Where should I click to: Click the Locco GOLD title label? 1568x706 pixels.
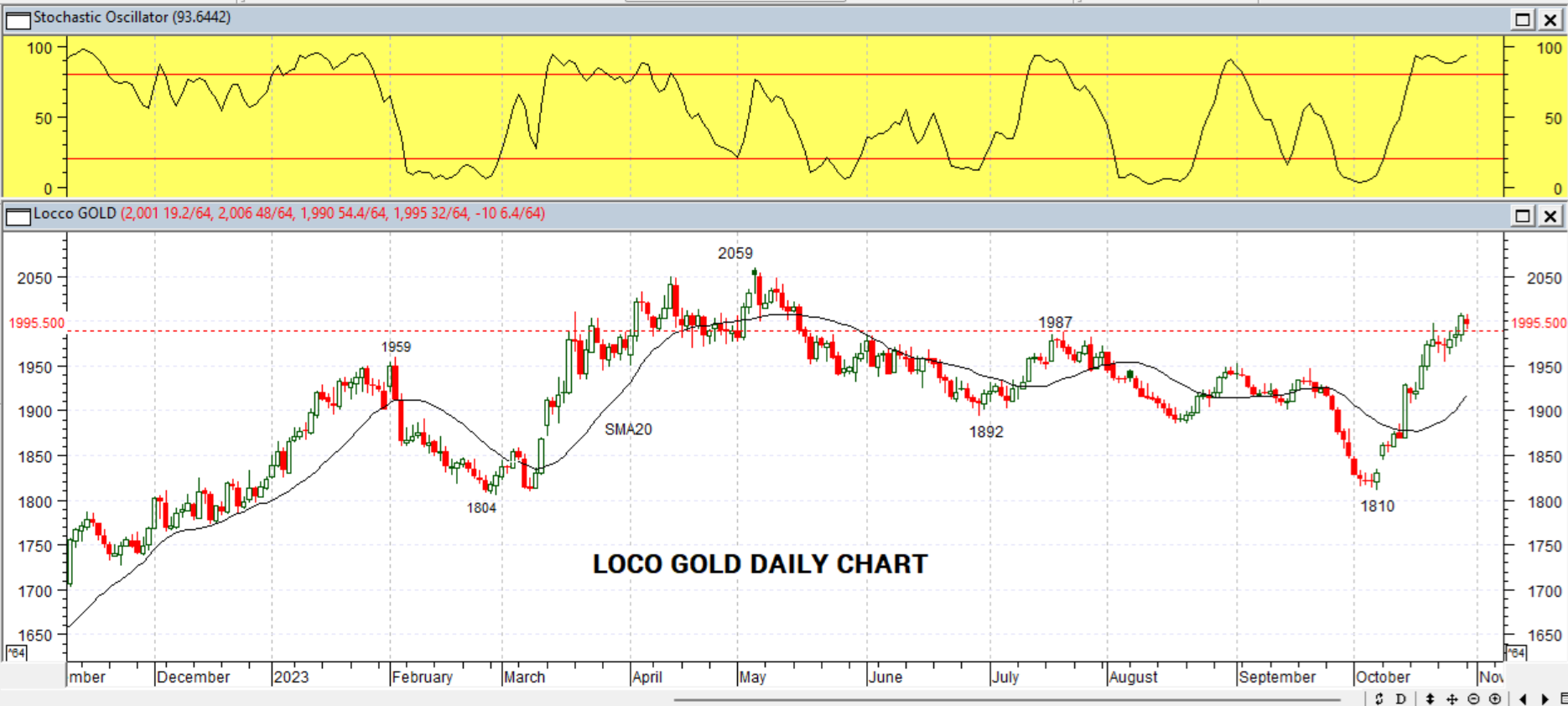75,213
